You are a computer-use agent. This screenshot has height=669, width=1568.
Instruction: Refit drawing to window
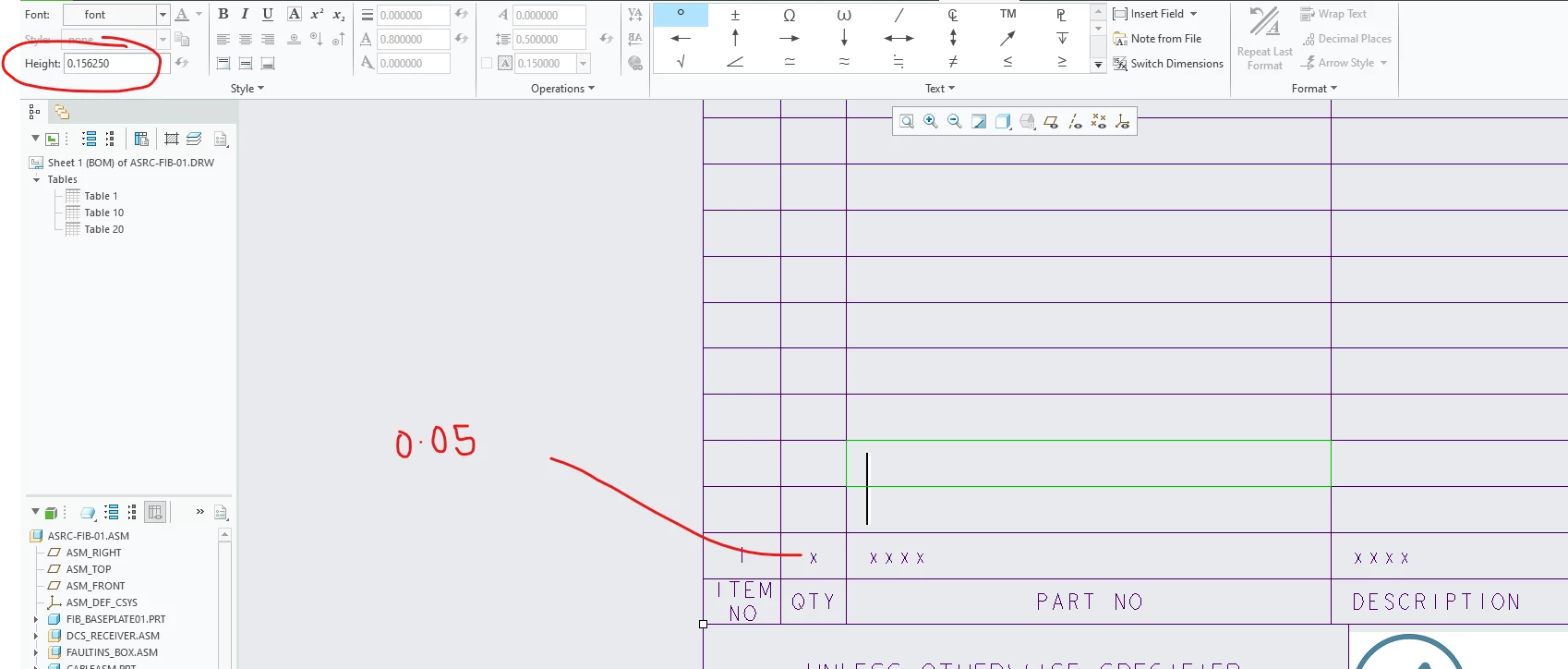[x=907, y=121]
